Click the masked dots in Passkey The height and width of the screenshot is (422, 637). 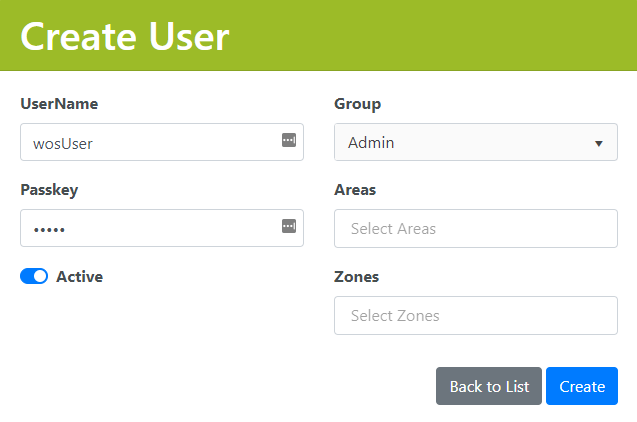pyautogui.click(x=48, y=230)
